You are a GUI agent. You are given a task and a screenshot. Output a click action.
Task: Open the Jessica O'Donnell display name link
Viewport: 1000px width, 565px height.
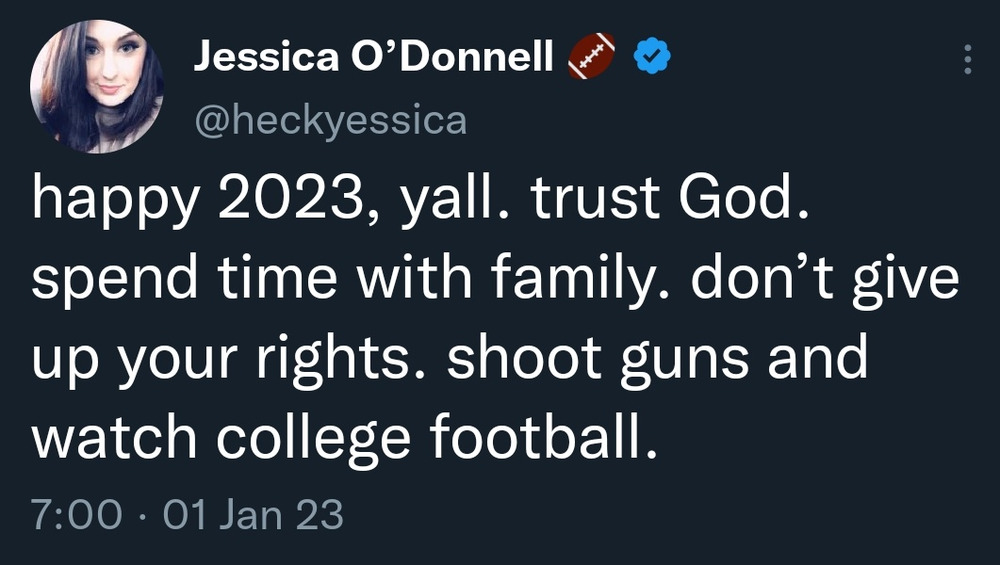coord(373,59)
